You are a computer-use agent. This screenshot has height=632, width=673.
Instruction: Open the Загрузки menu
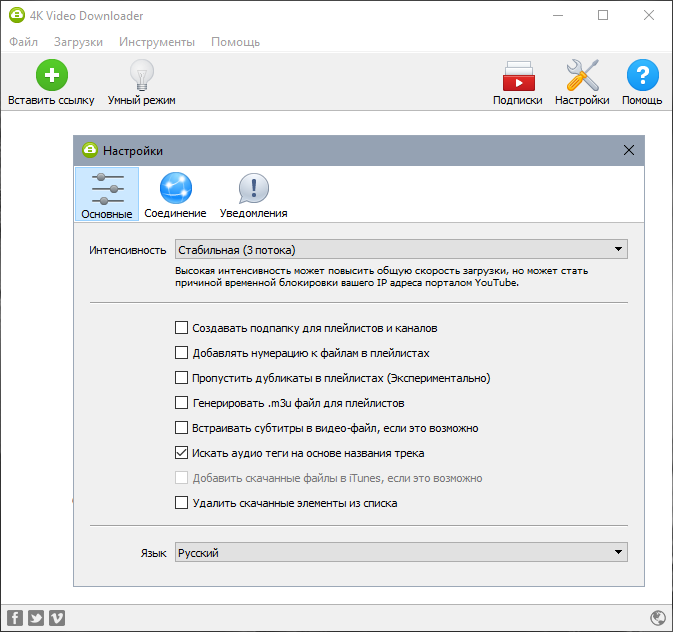[x=78, y=42]
